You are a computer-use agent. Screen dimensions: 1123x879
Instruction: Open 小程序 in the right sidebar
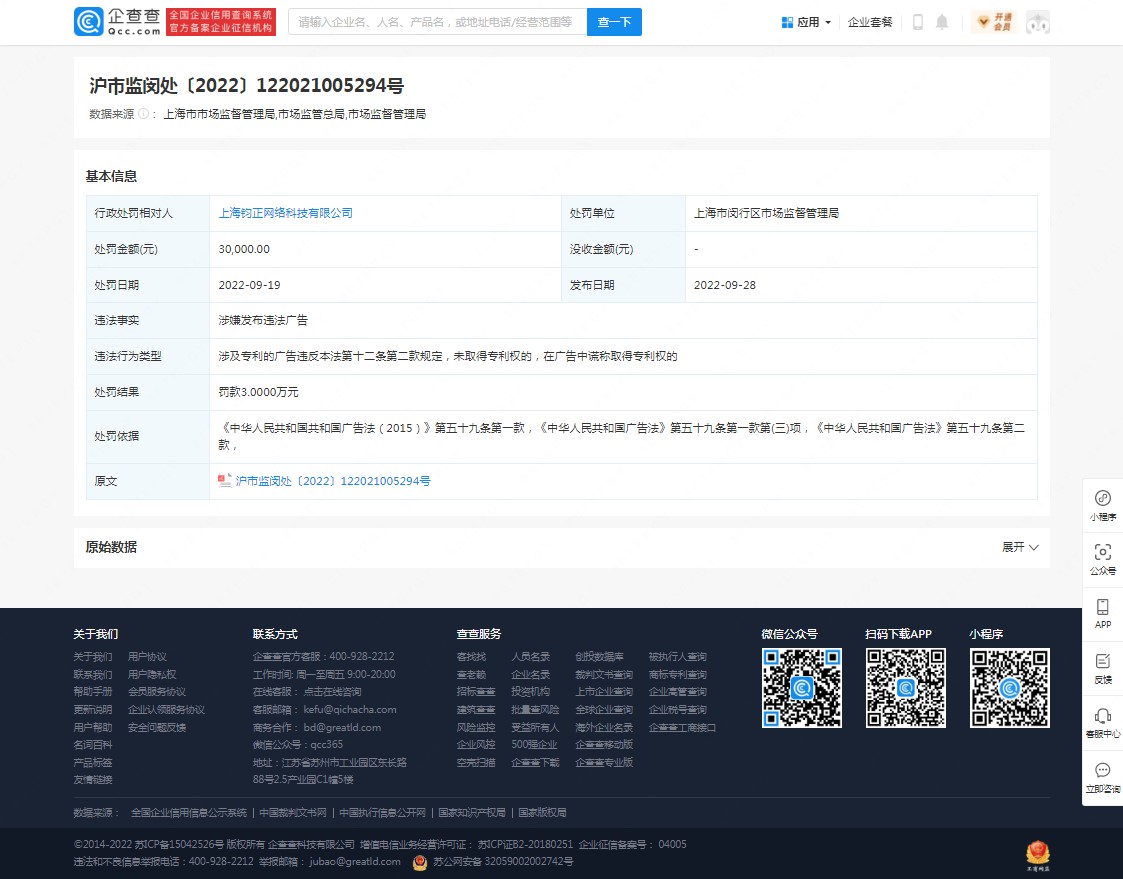point(1102,505)
